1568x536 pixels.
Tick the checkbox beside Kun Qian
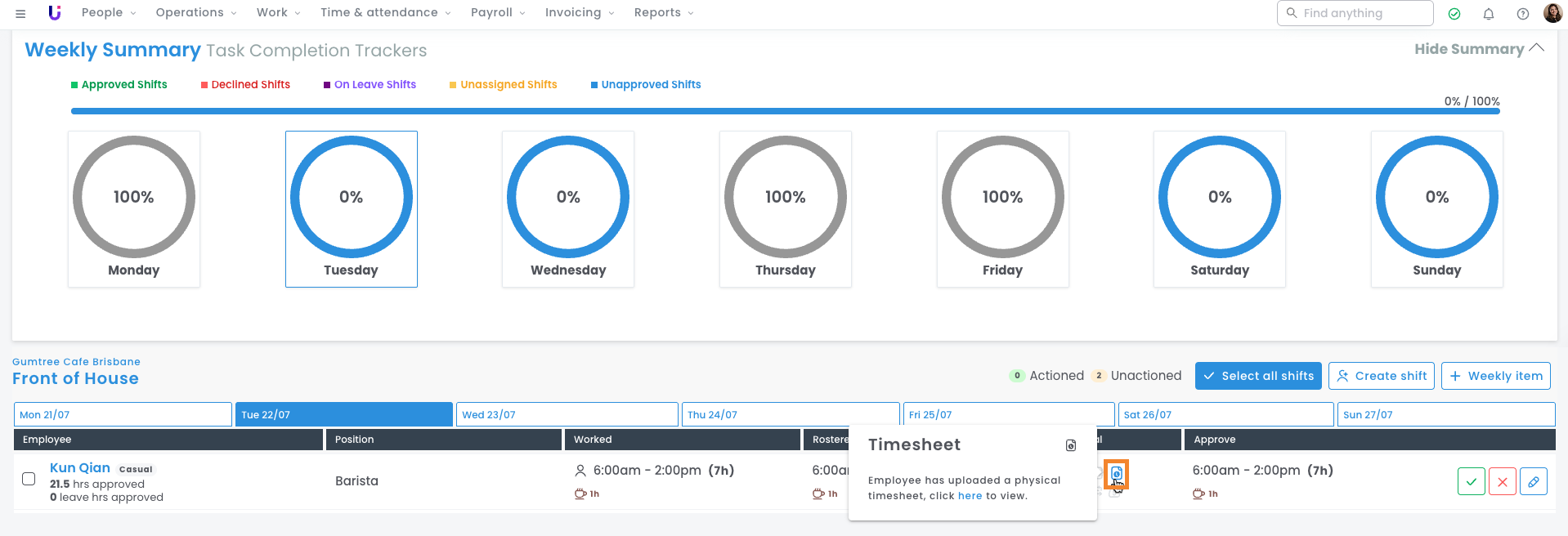29,479
